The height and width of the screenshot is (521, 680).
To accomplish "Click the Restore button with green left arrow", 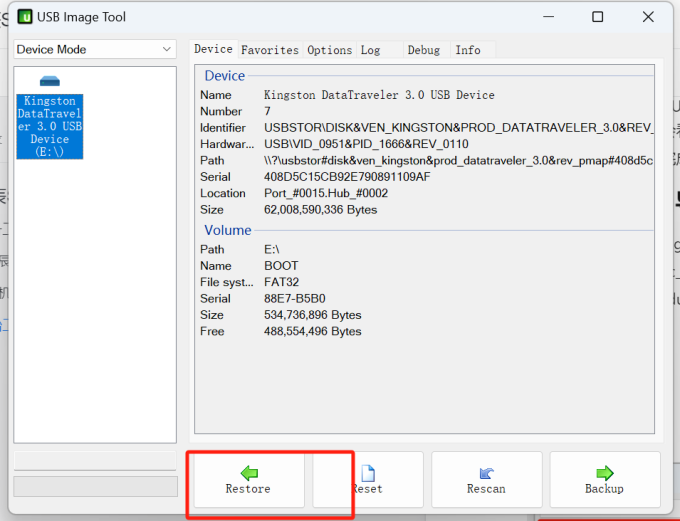I will coord(247,479).
